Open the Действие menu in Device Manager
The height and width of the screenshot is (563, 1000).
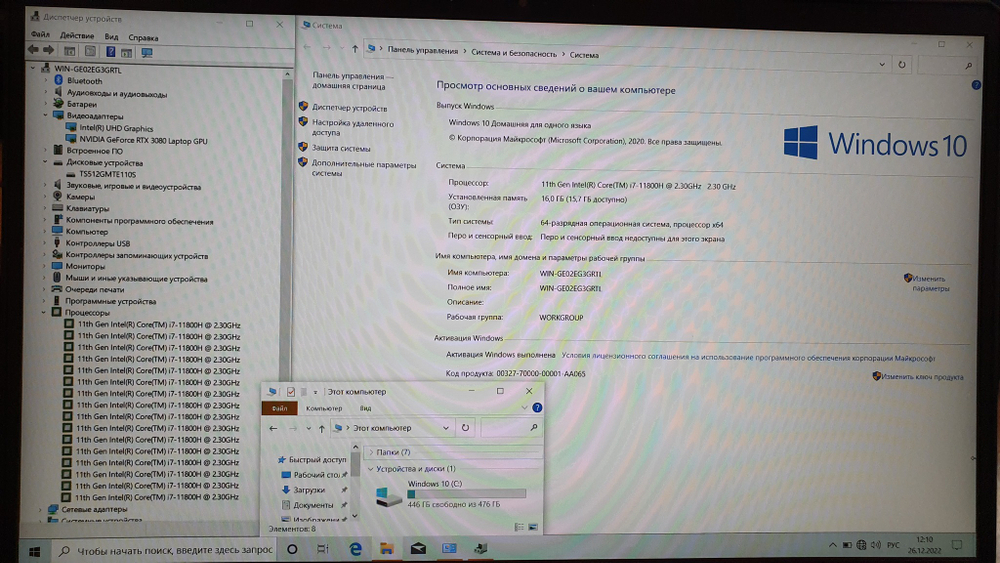[x=77, y=36]
